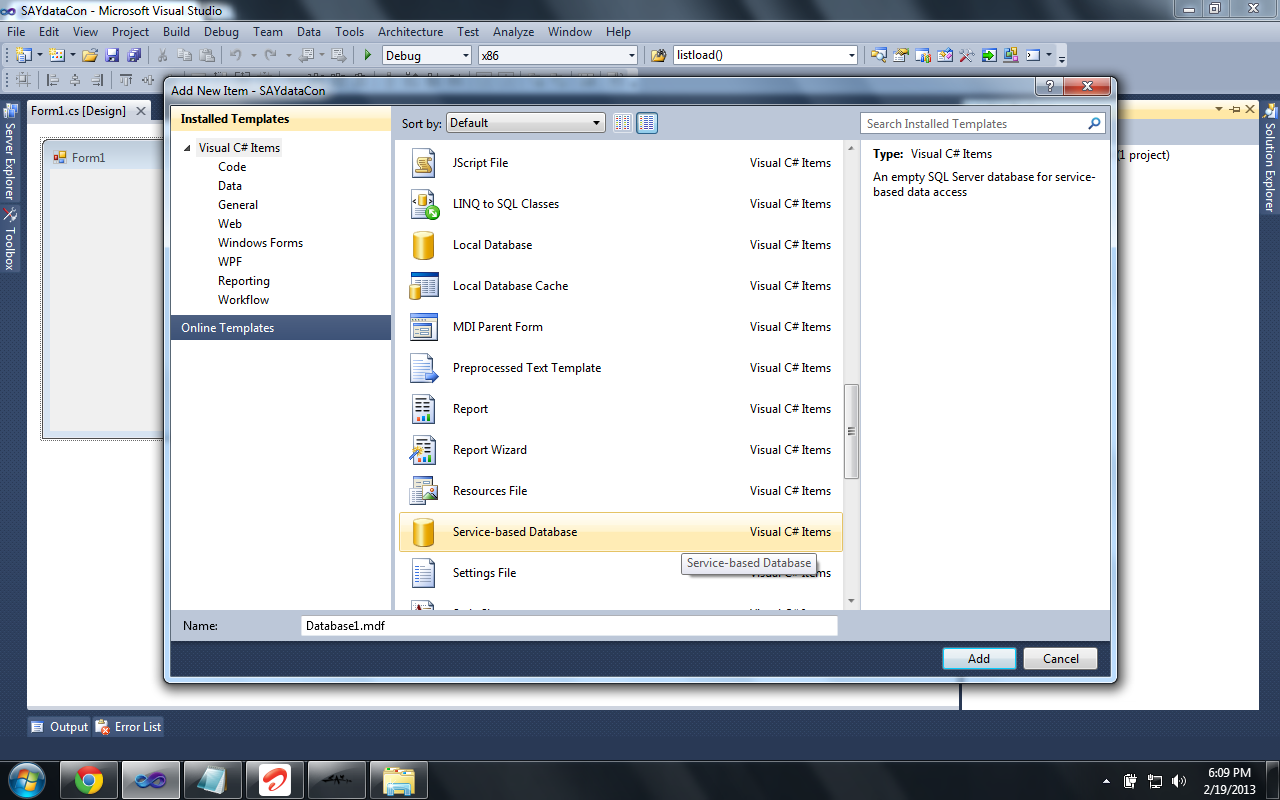The image size is (1280, 800).
Task: Select the Data category in the tree
Action: 230,186
